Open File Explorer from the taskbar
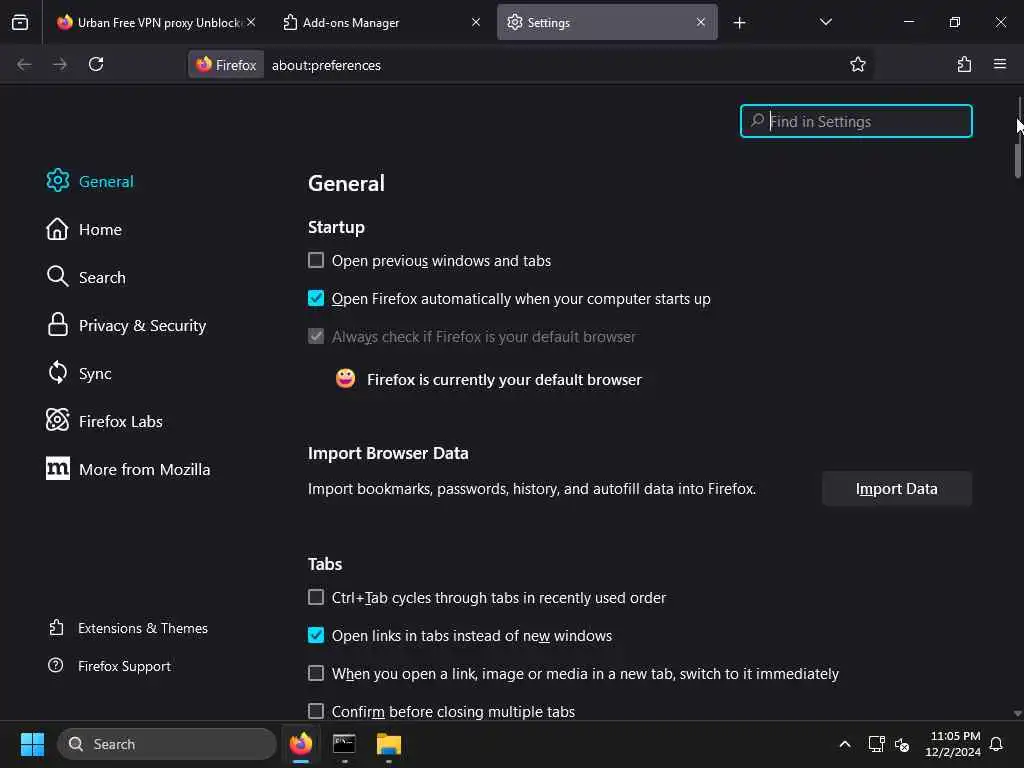Image resolution: width=1024 pixels, height=768 pixels. point(388,744)
